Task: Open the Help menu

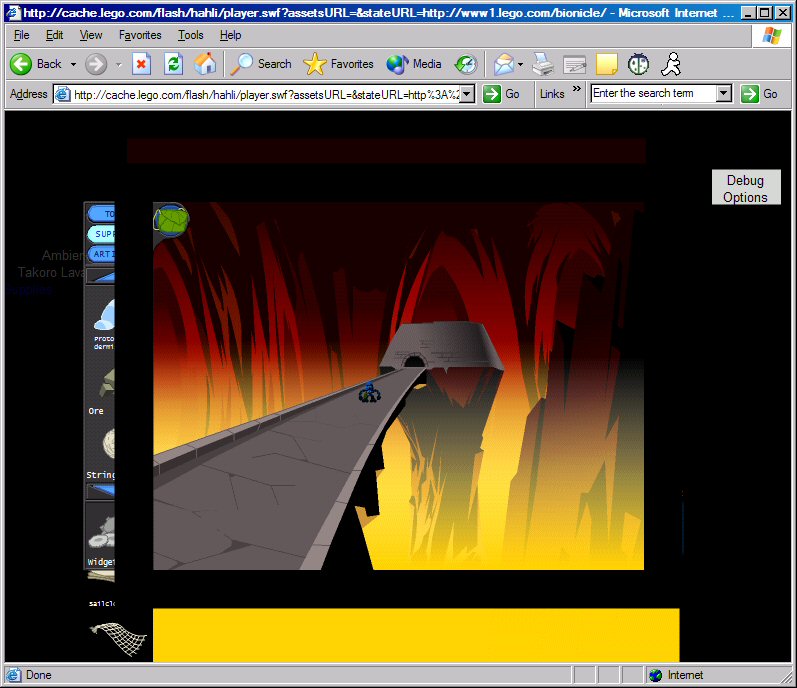Action: pyautogui.click(x=230, y=35)
